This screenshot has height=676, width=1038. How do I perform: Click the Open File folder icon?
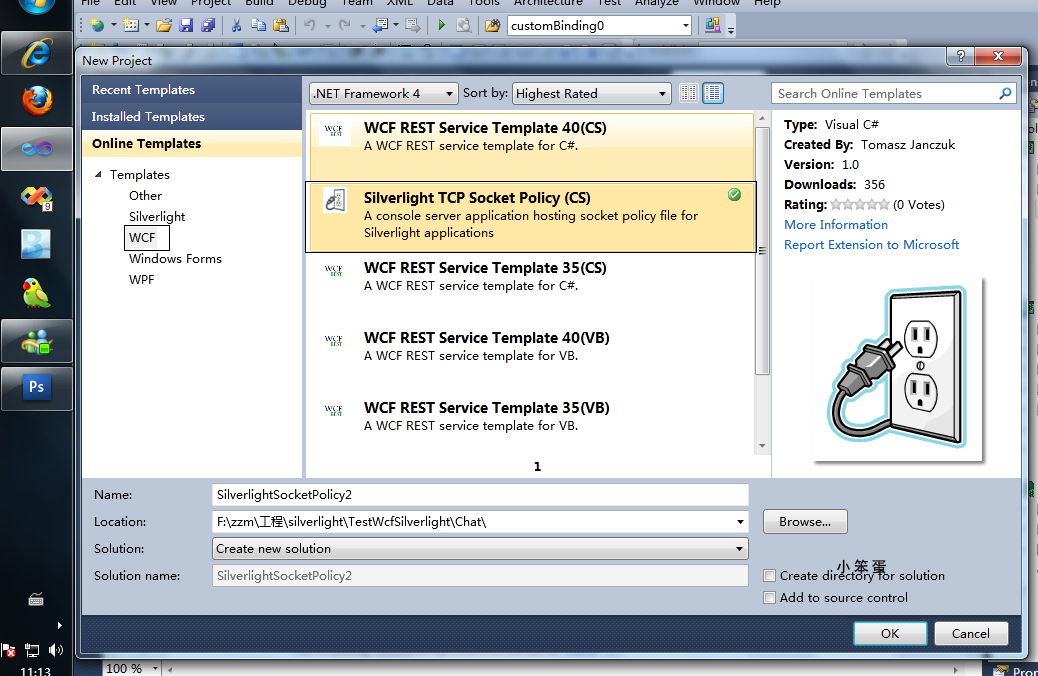tap(164, 25)
